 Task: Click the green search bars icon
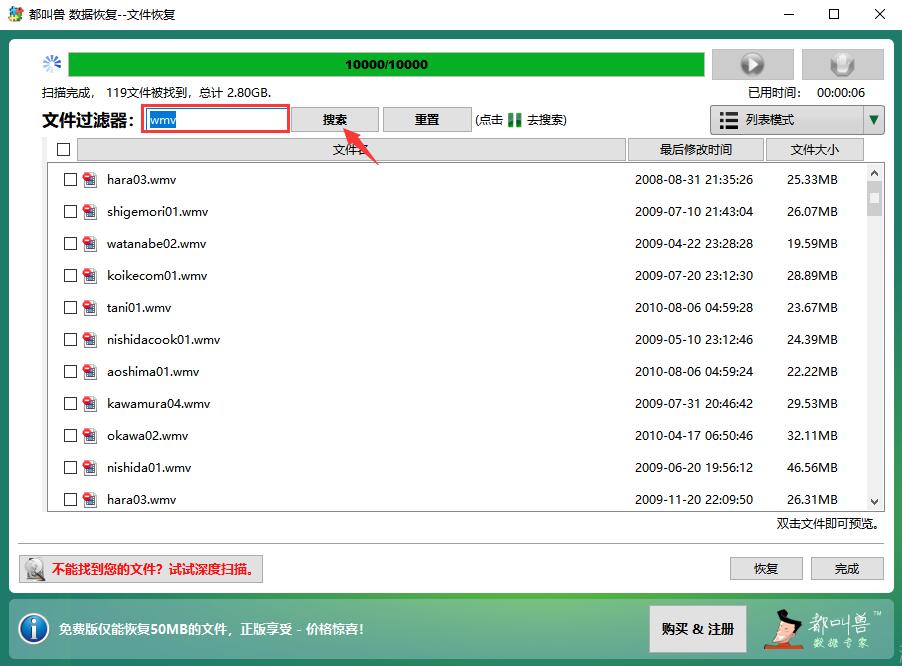(x=515, y=120)
